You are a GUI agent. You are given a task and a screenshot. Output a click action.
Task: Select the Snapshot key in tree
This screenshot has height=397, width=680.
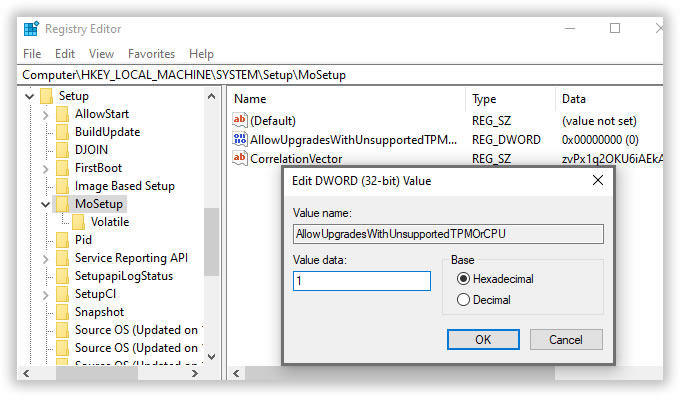(99, 312)
